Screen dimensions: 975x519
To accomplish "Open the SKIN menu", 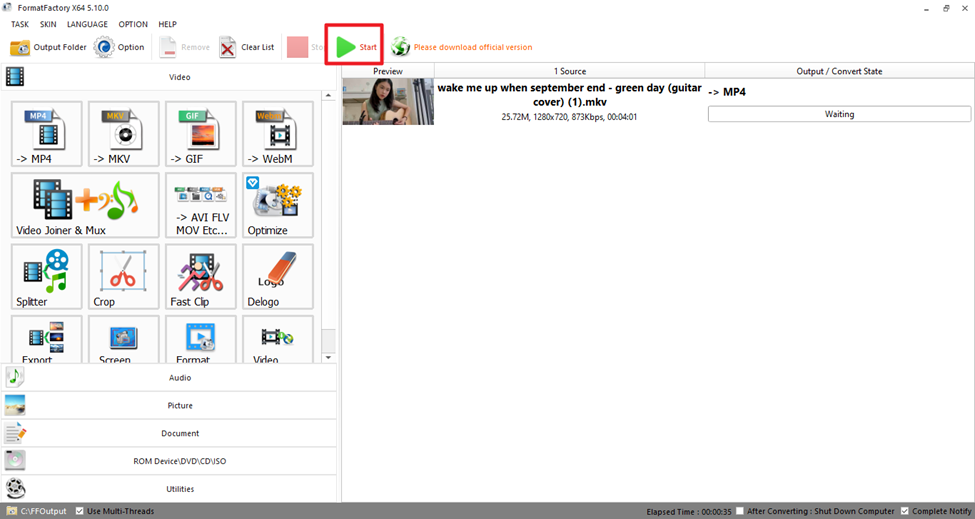I will pyautogui.click(x=48, y=24).
